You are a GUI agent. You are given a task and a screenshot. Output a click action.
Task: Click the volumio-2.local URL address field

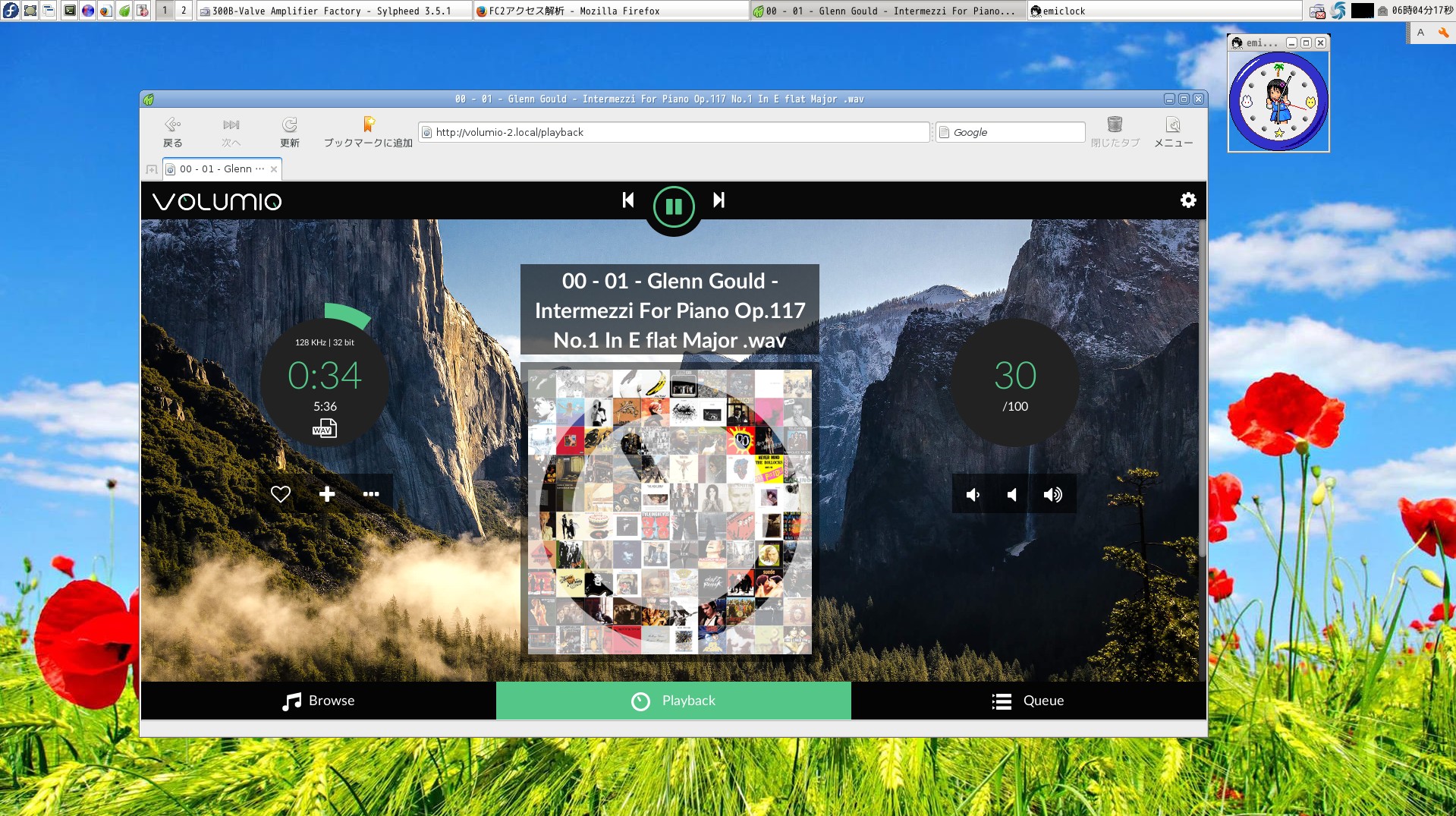click(674, 132)
